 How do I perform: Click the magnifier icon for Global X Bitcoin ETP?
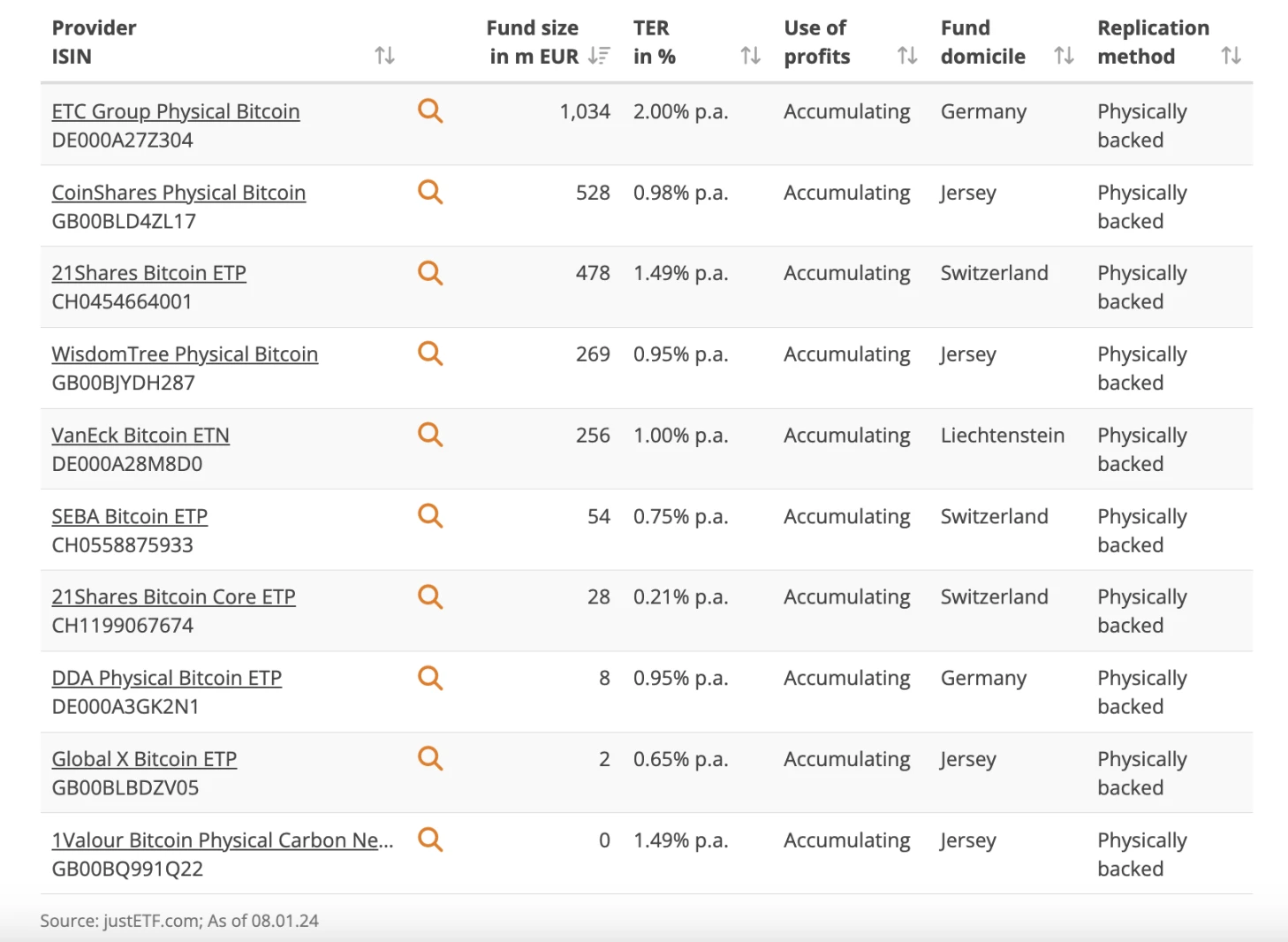(x=430, y=758)
